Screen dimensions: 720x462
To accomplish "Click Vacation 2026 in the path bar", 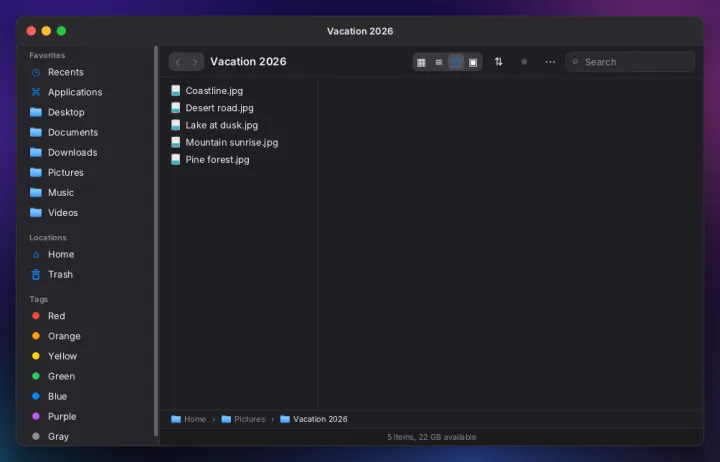I will tap(314, 419).
